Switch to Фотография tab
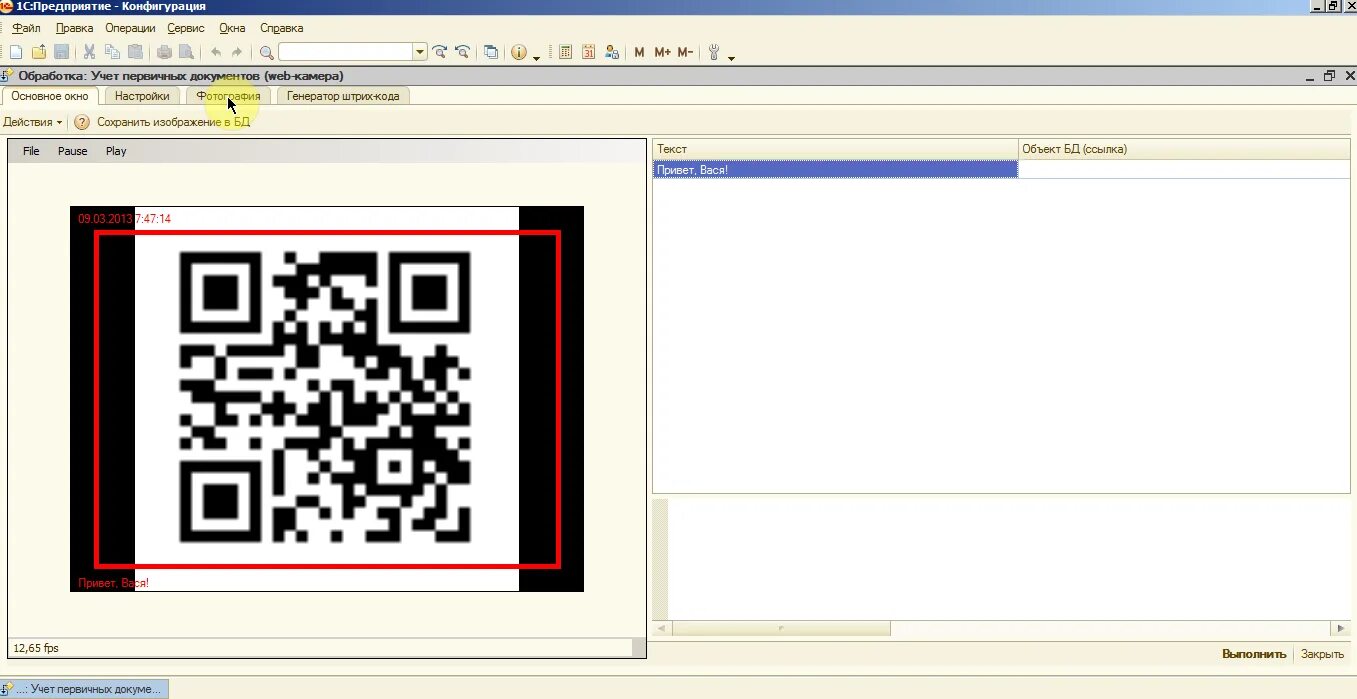1357x699 pixels. pos(228,96)
